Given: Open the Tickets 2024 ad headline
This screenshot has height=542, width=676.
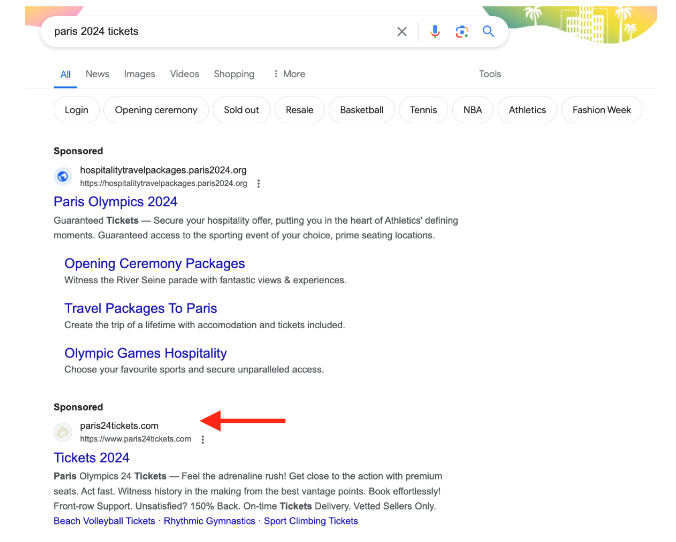Looking at the screenshot, I should 91,457.
